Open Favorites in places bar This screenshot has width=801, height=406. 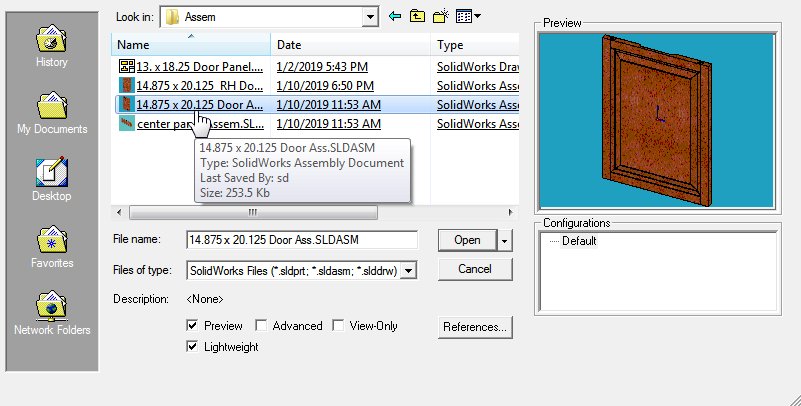[51, 245]
